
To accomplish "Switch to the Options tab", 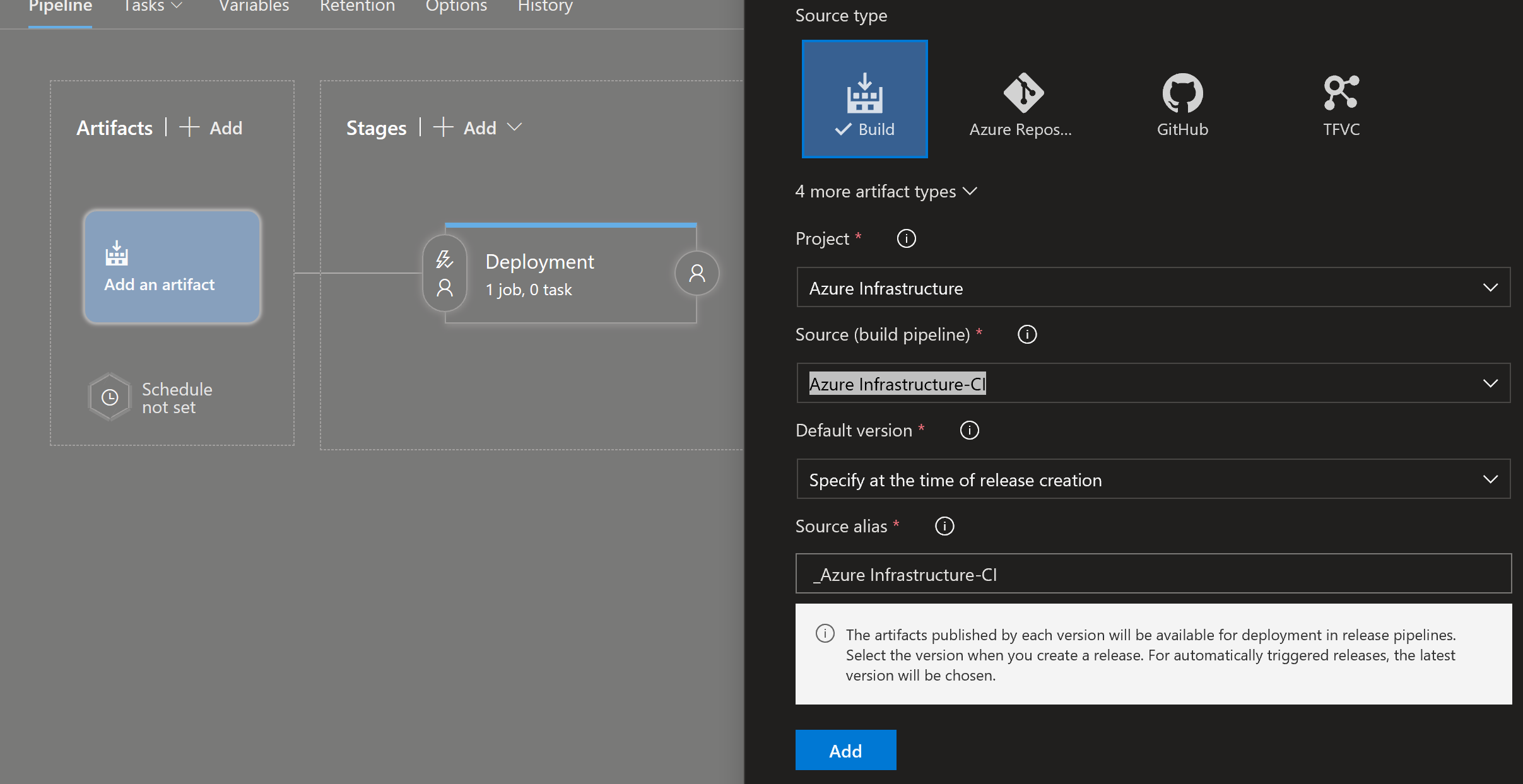I will (x=456, y=6).
